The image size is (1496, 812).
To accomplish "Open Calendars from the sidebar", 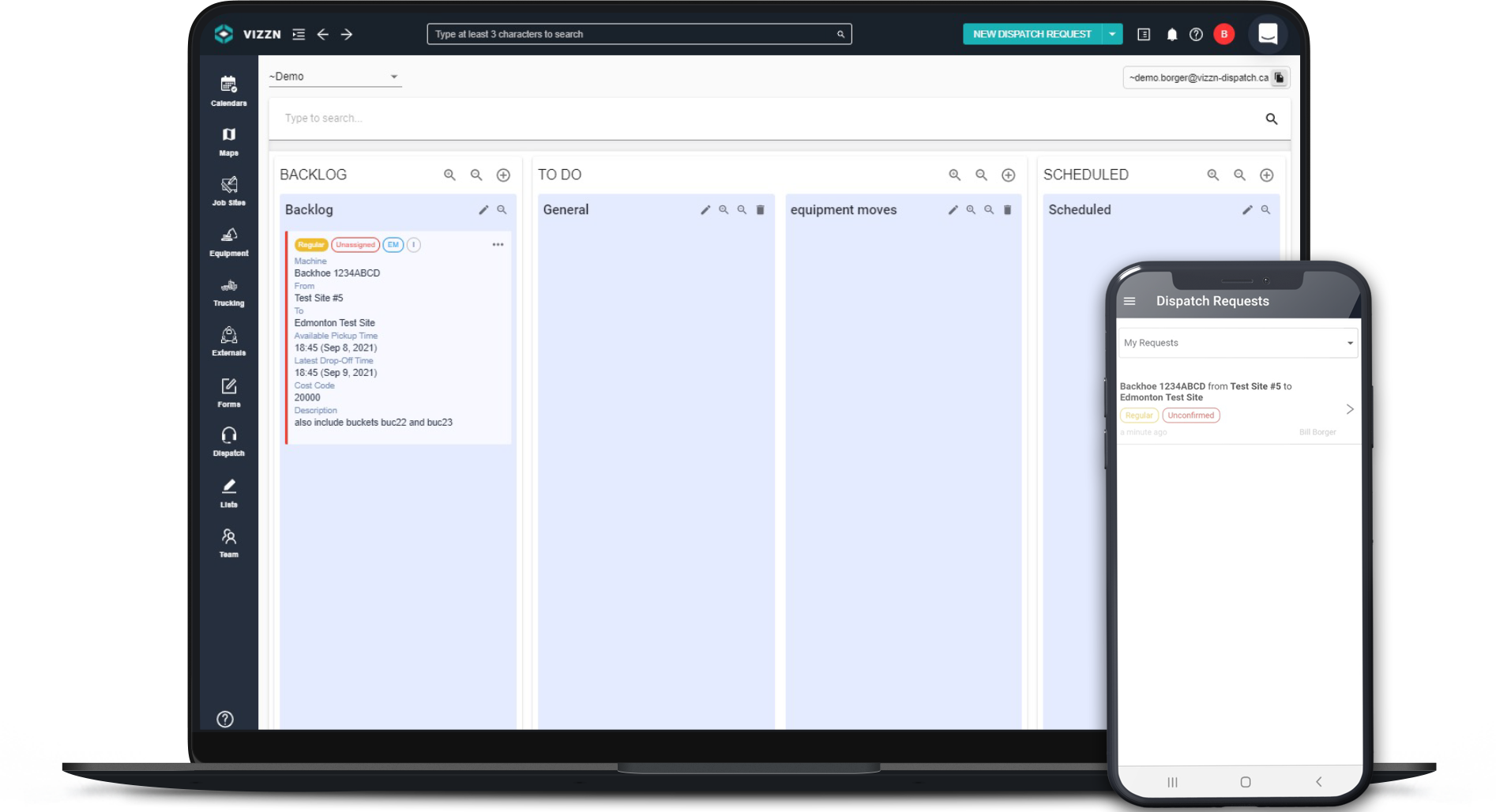I will click(228, 90).
